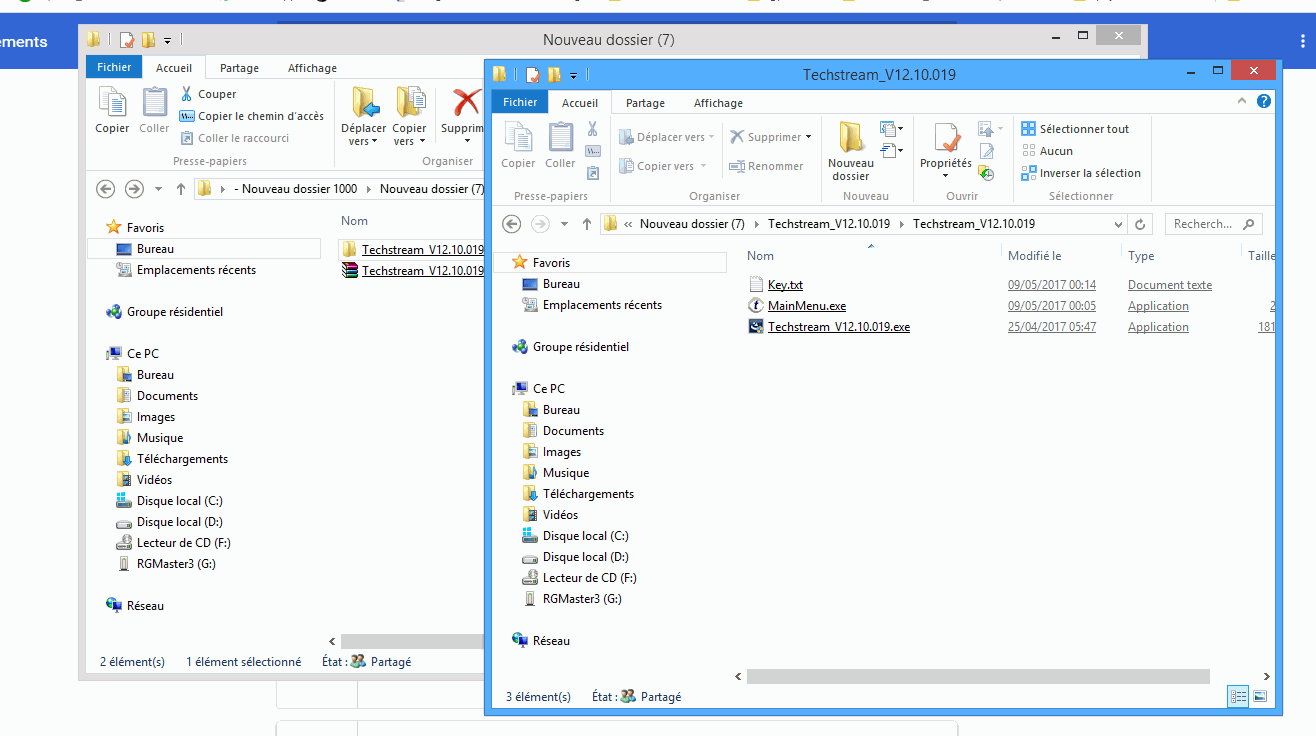Click the refresh button in Techstream address bar
Viewport: 1316px width, 736px height.
pyautogui.click(x=1140, y=224)
